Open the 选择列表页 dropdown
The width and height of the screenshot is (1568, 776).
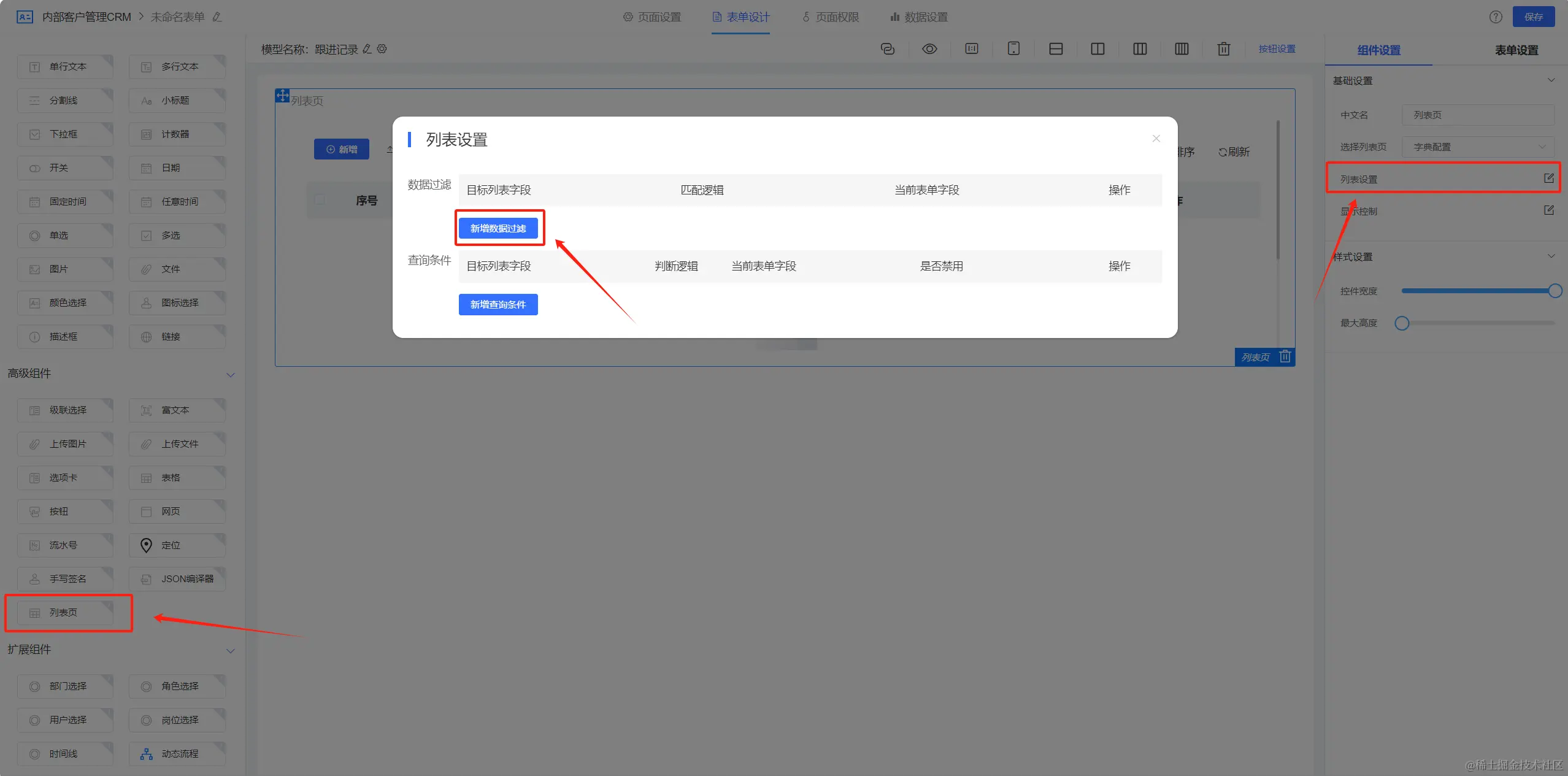pyautogui.click(x=1477, y=147)
